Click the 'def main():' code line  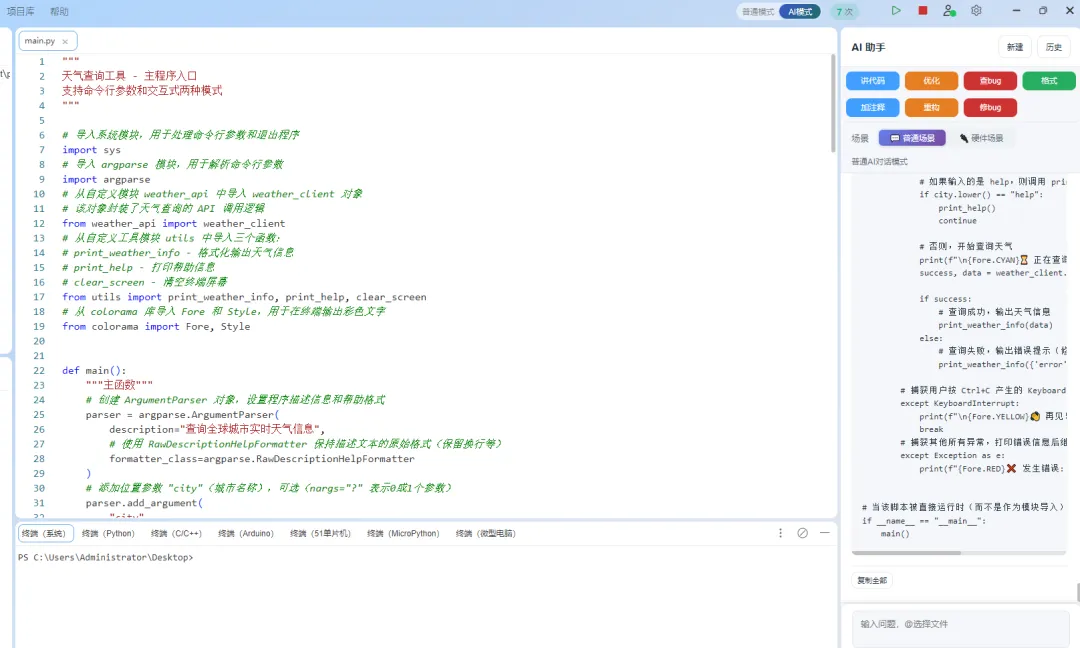coord(94,370)
